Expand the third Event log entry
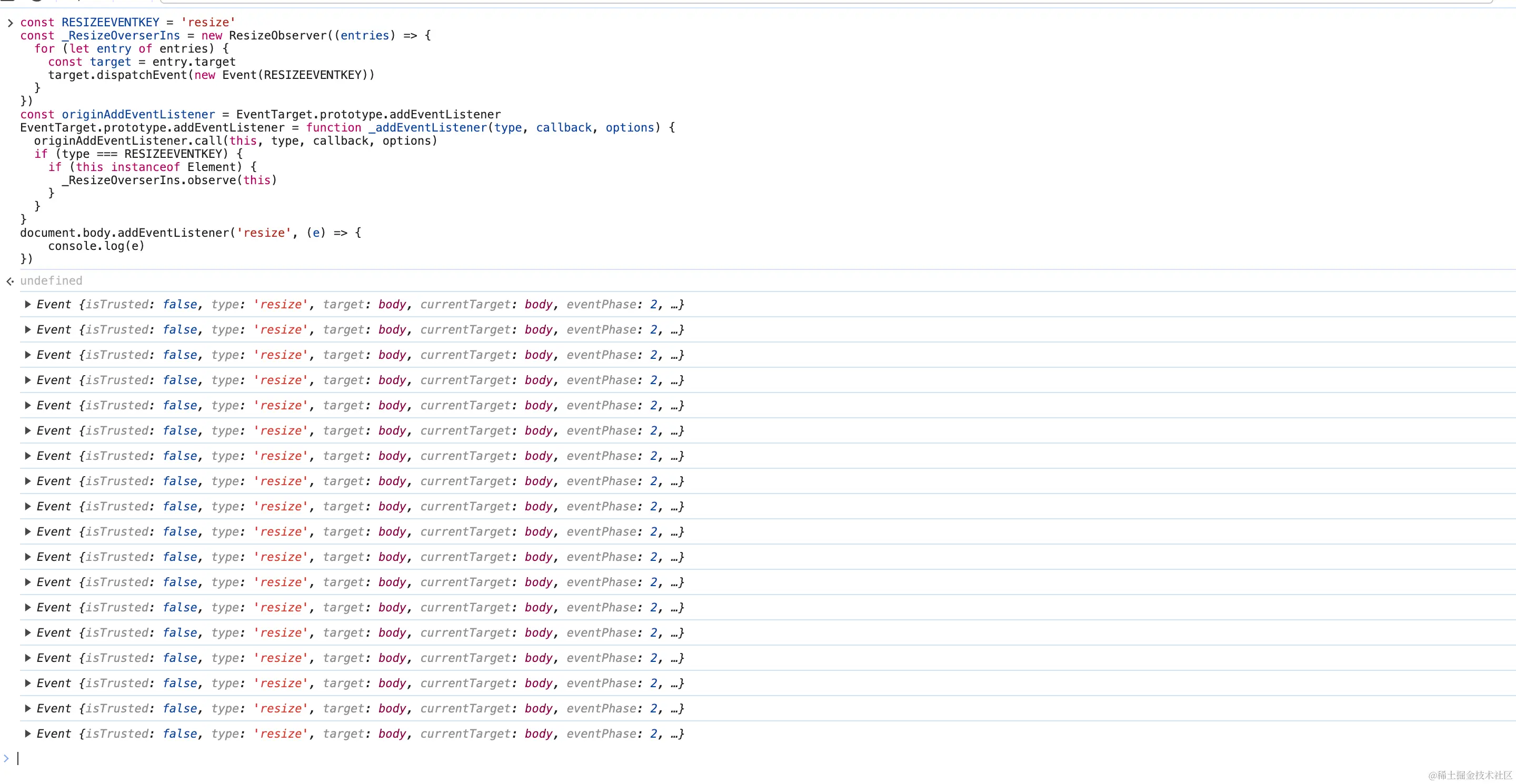 point(28,355)
